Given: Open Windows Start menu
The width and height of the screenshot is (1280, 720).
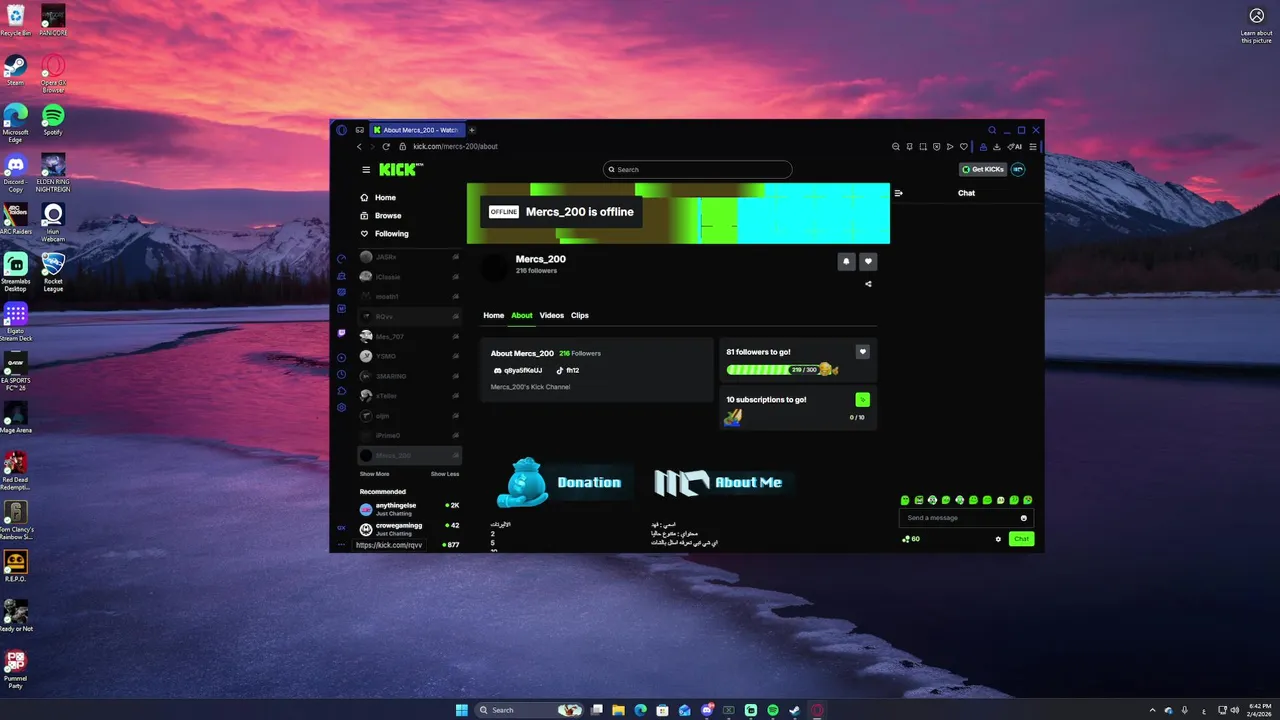Looking at the screenshot, I should pyautogui.click(x=461, y=710).
